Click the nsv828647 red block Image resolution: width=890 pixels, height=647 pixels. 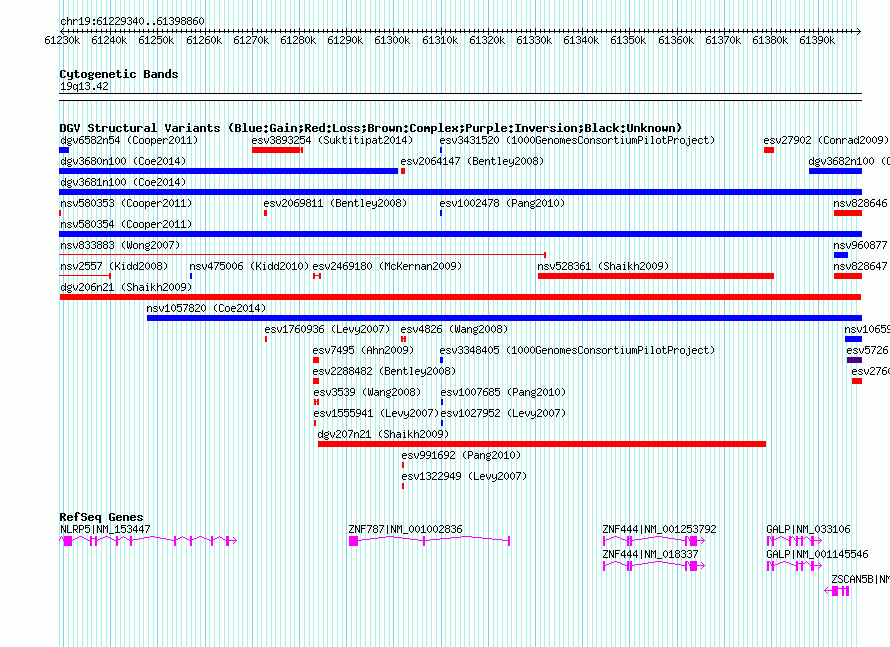pos(847,276)
